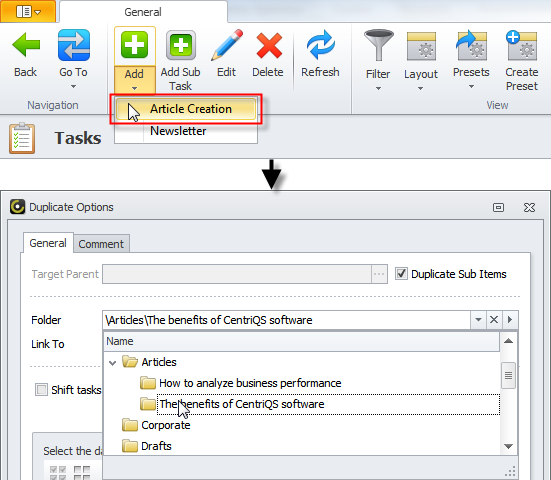Viewport: 551px width, 480px height.
Task: Click the Create Preset icon
Action: coord(521,46)
